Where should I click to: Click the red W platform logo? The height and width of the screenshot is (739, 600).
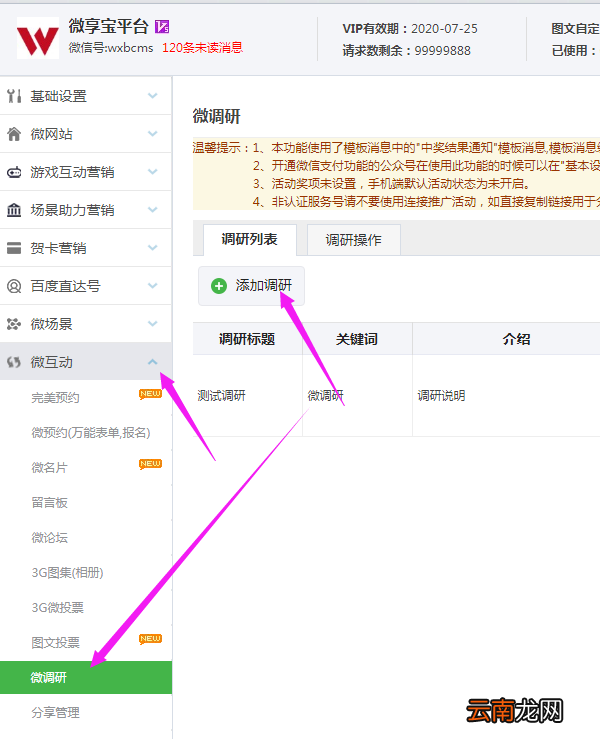tap(38, 38)
